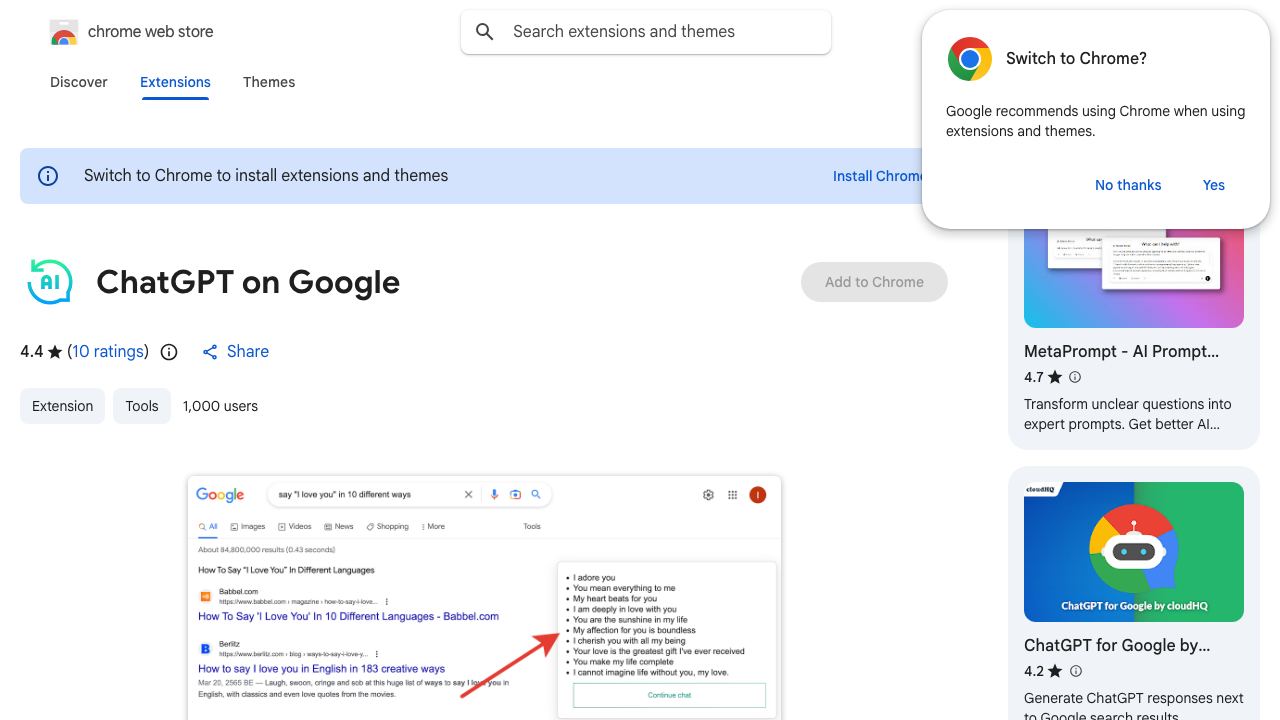
Task: Click the ChatGPT on Google heading
Action: (x=248, y=282)
